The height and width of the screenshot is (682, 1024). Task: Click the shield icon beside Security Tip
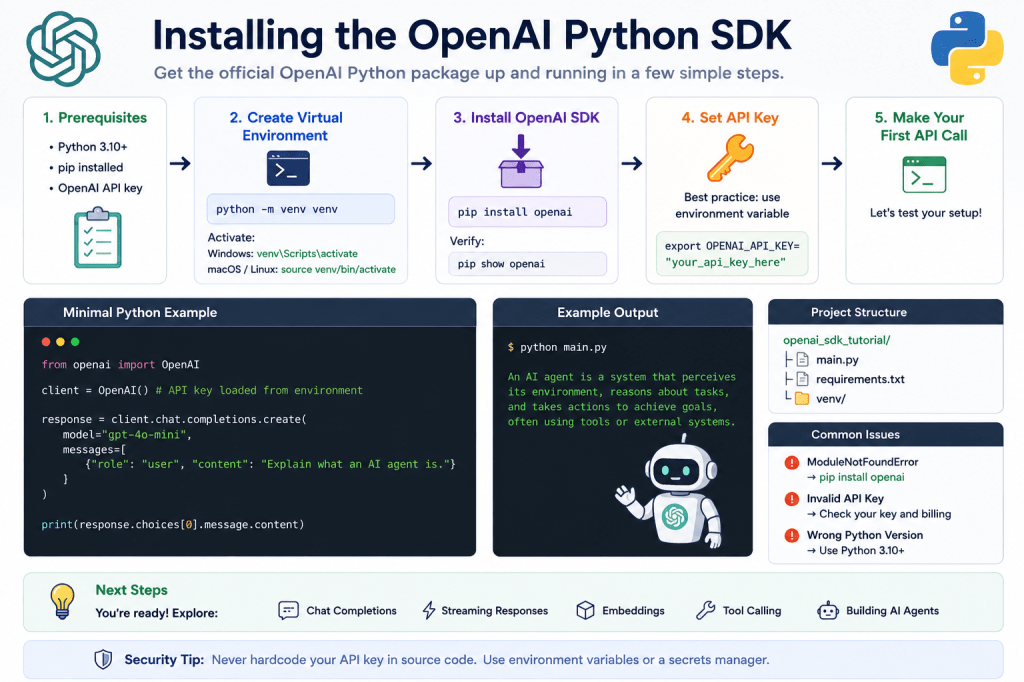coord(103,660)
